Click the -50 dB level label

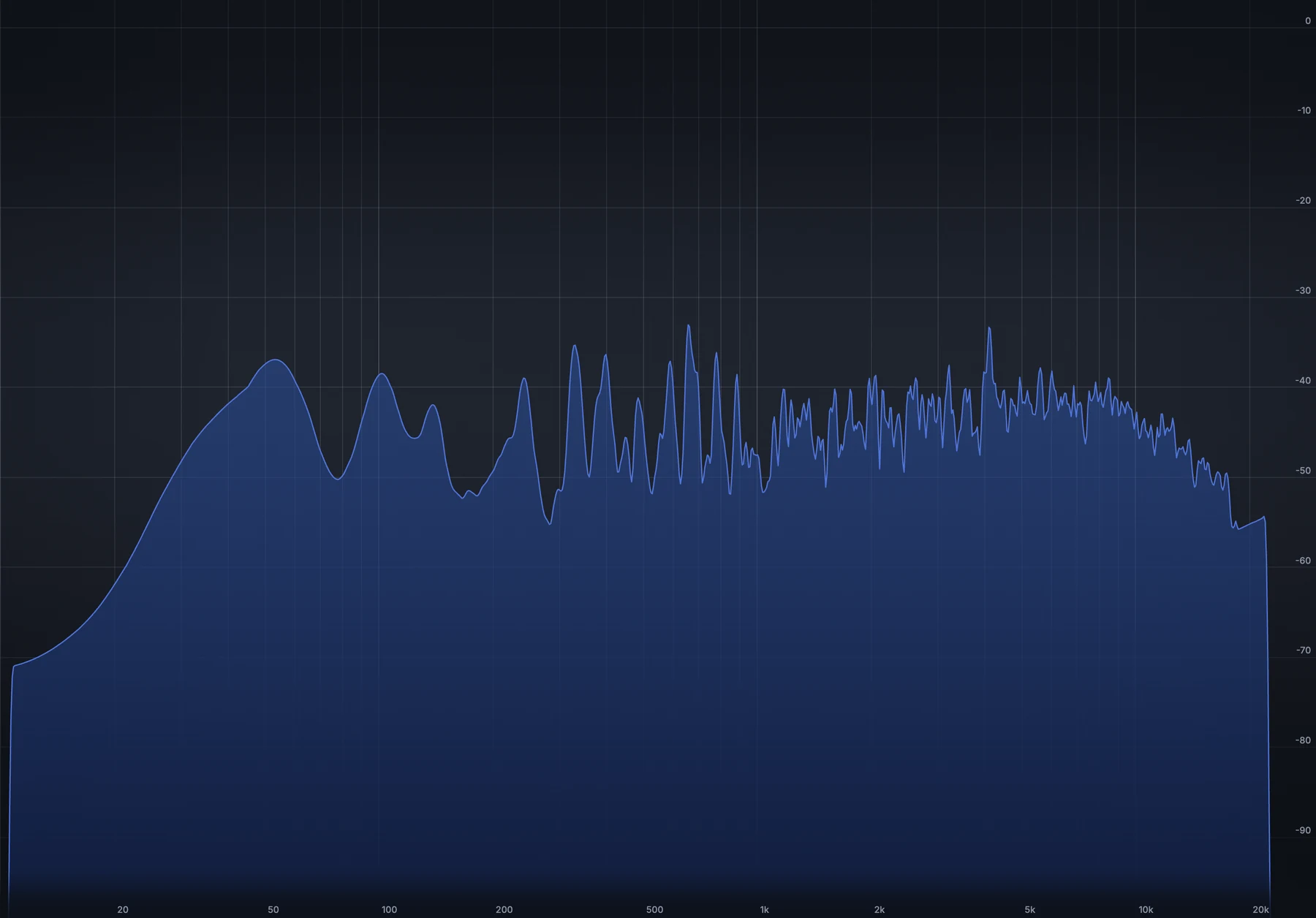[1304, 470]
